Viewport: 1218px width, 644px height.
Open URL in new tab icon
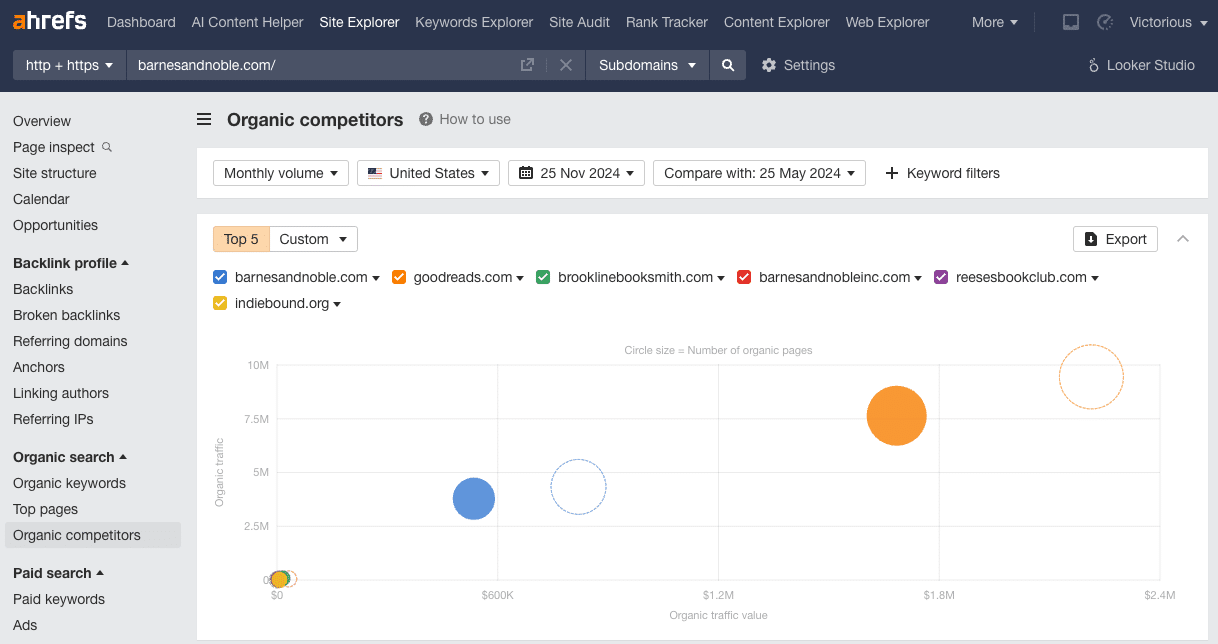click(x=527, y=65)
